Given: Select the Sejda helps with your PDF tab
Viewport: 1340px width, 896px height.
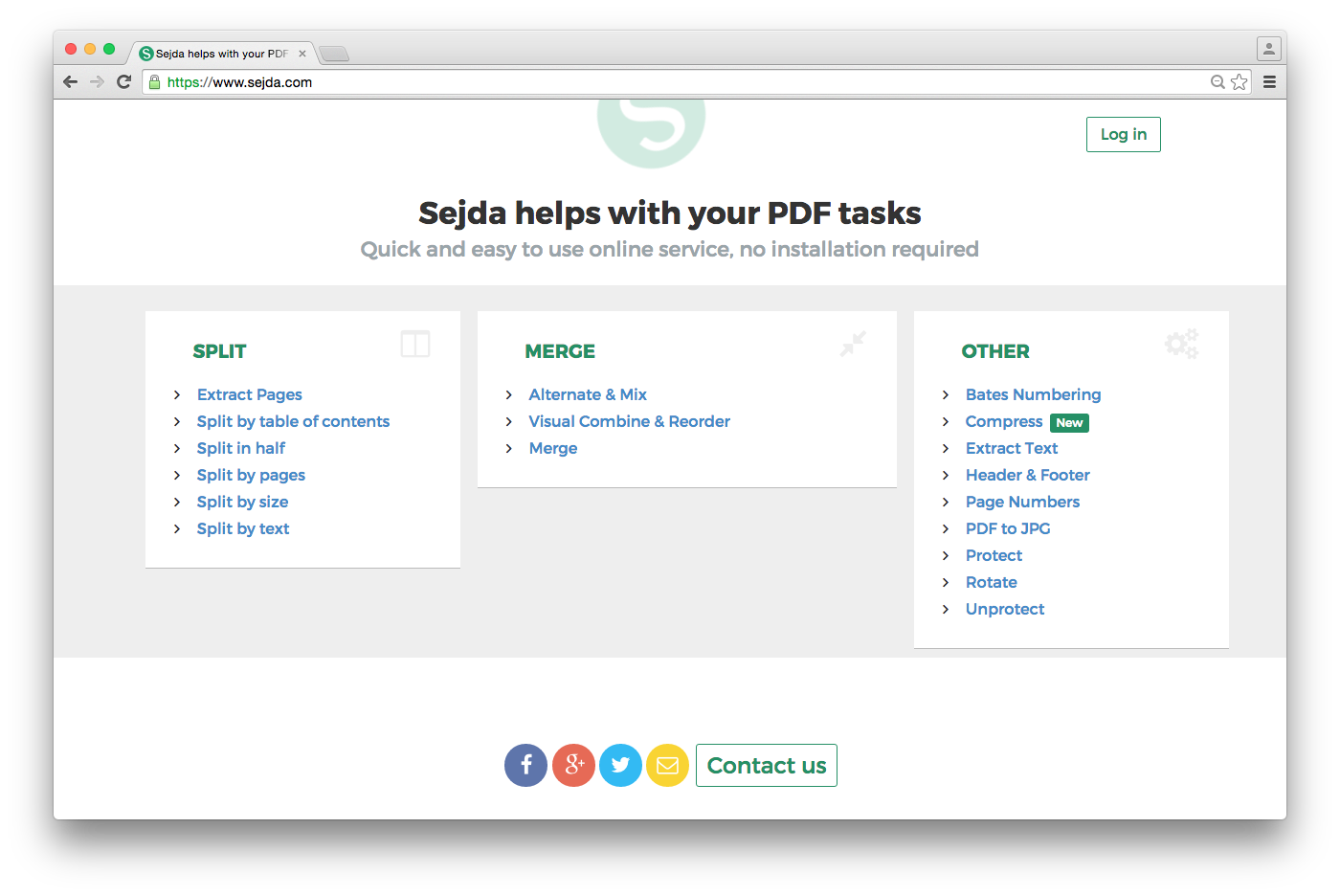Looking at the screenshot, I should (222, 54).
